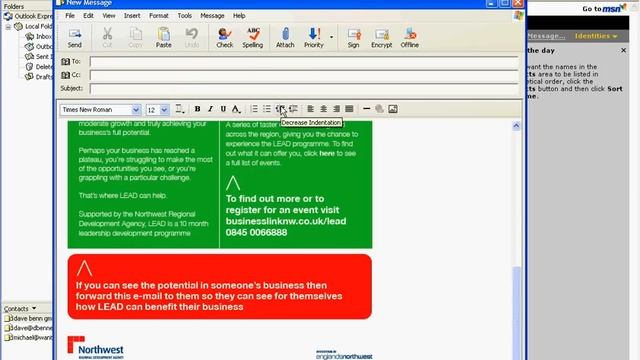The image size is (640, 360).
Task: Click the Offline toolbar button
Action: coord(409,38)
